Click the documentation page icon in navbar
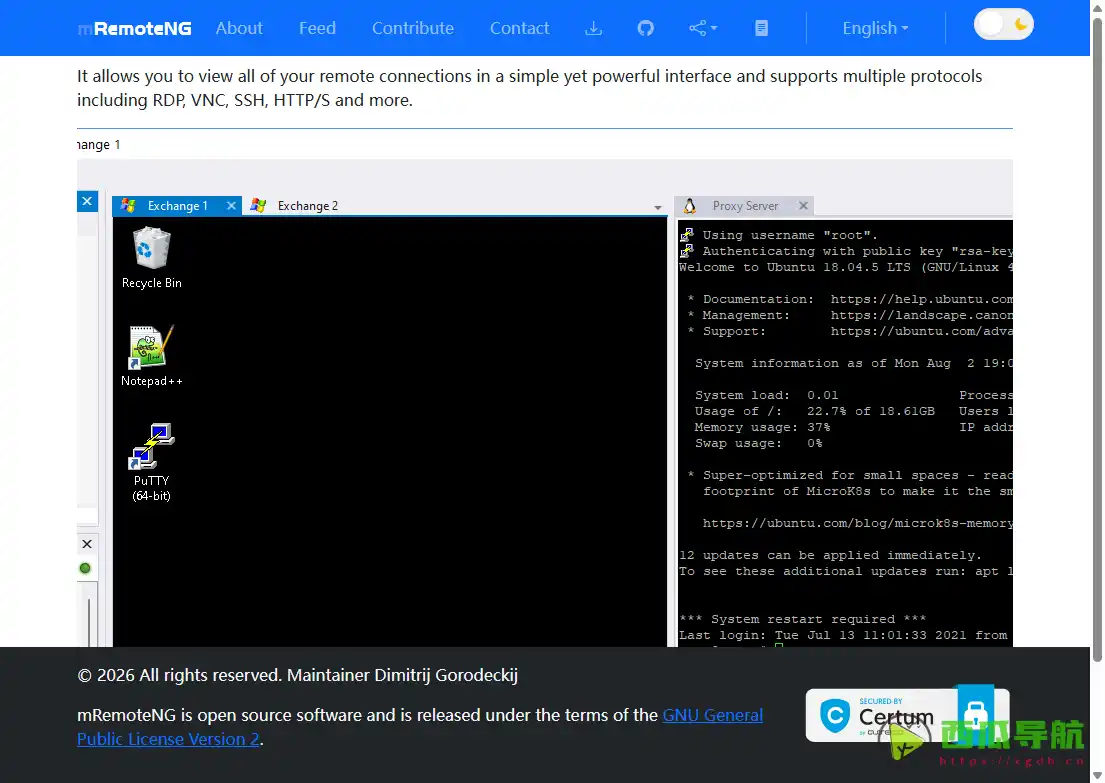1105x783 pixels. pyautogui.click(x=761, y=28)
